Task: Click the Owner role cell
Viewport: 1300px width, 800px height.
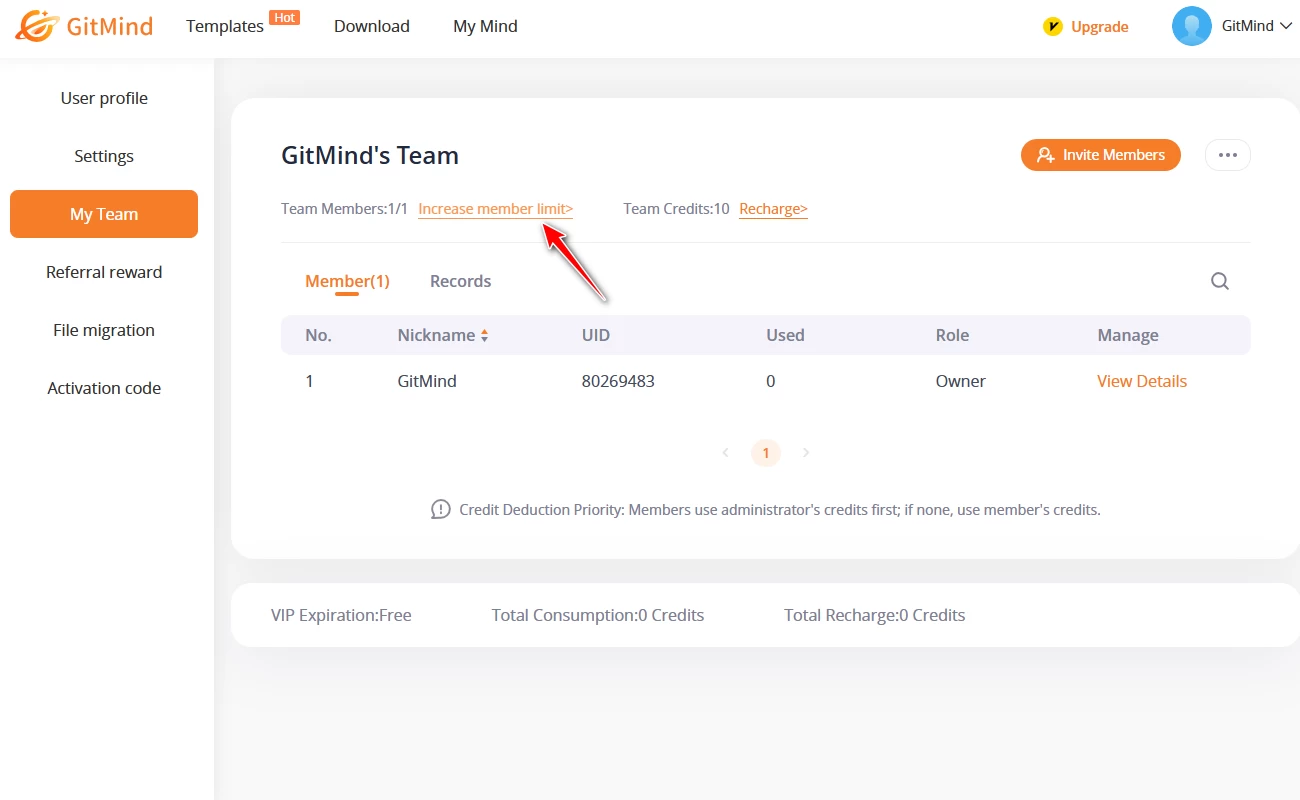Action: 961,381
